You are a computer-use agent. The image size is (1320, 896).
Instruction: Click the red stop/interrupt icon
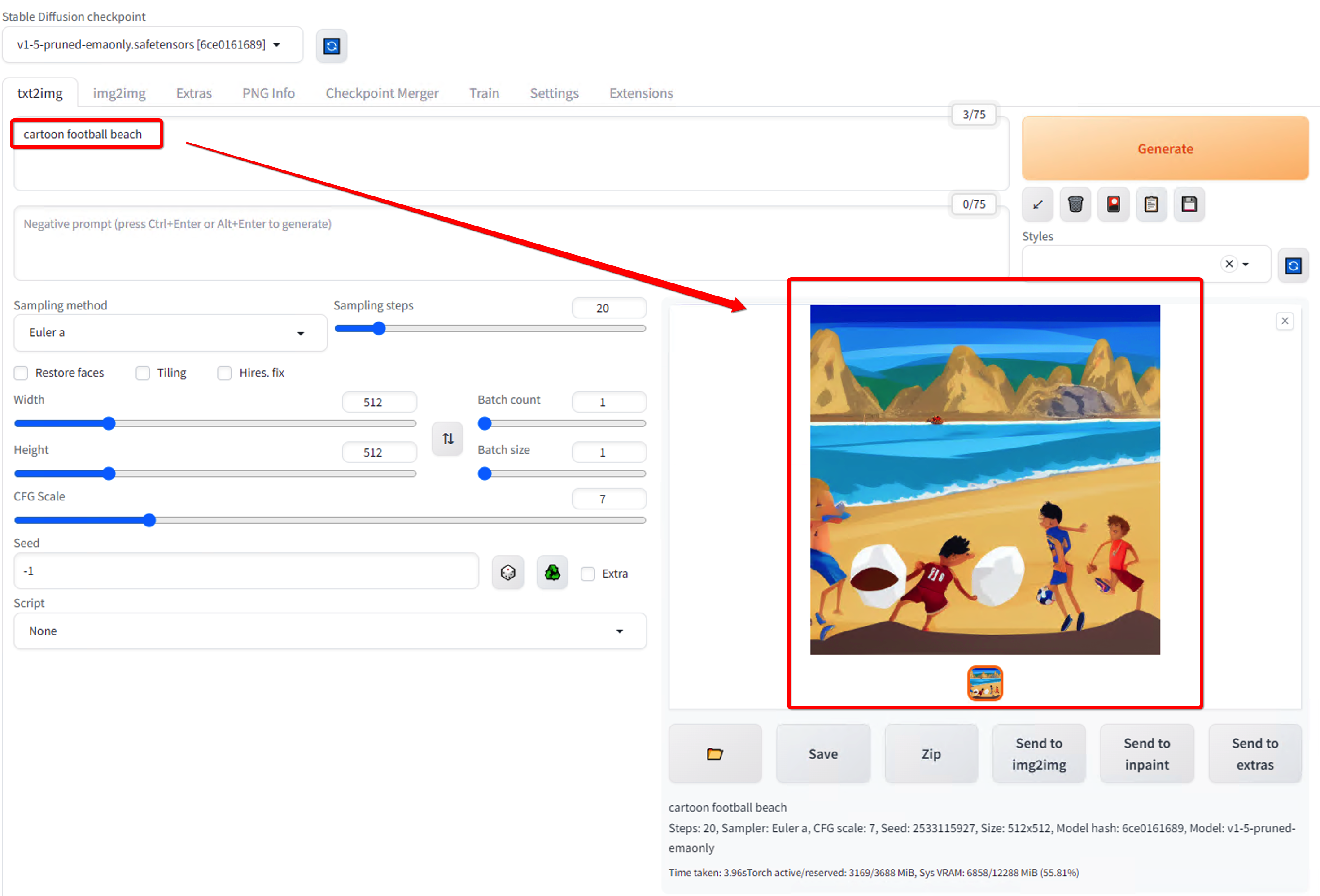pos(1113,204)
